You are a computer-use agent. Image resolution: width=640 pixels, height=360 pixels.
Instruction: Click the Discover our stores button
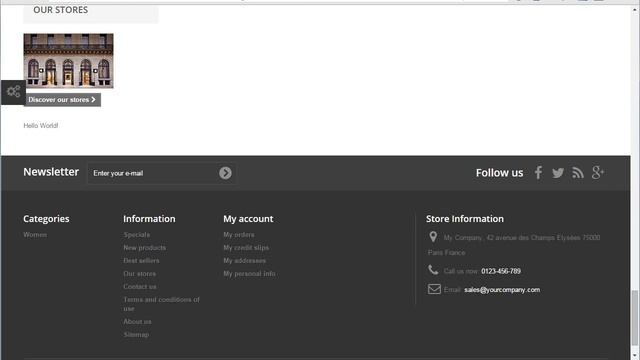pos(62,100)
